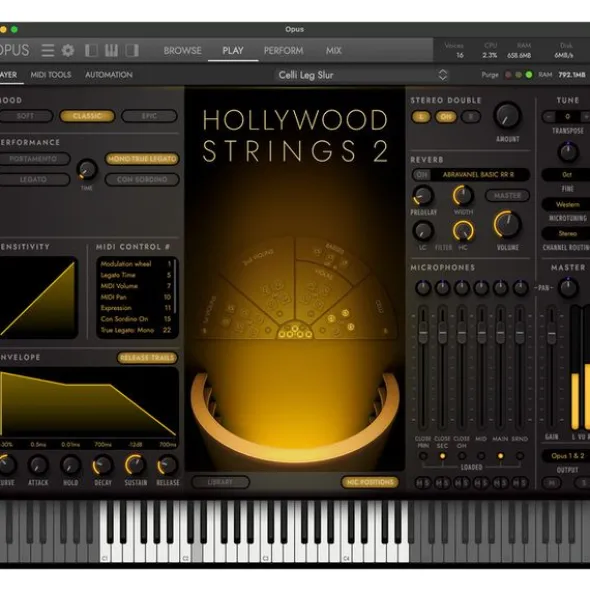Toggle the left sidebar panel icon
Viewport: 590px width, 591px height.
(91, 50)
